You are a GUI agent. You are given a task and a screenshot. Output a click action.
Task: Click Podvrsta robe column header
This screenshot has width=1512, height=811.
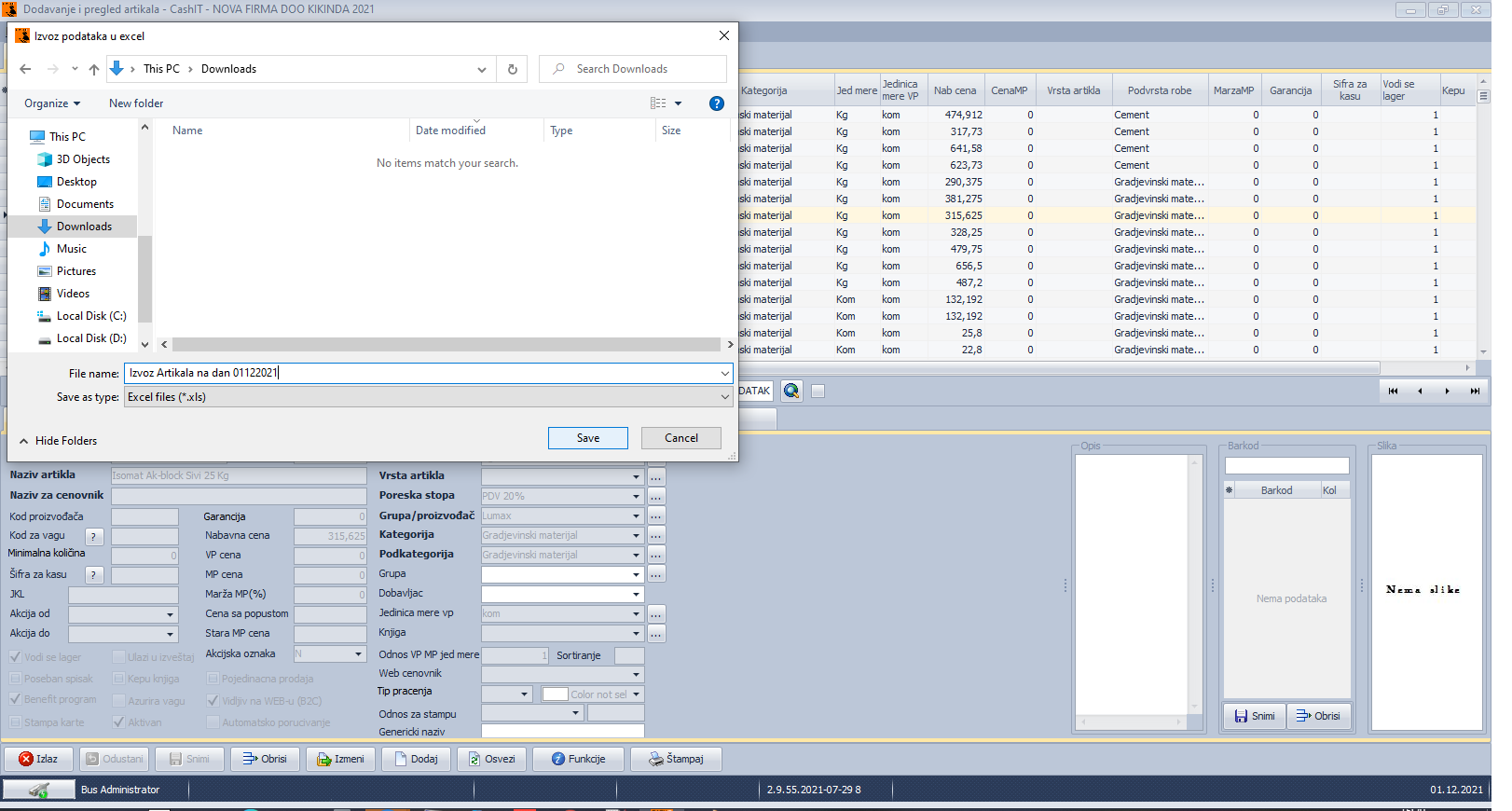[1160, 90]
